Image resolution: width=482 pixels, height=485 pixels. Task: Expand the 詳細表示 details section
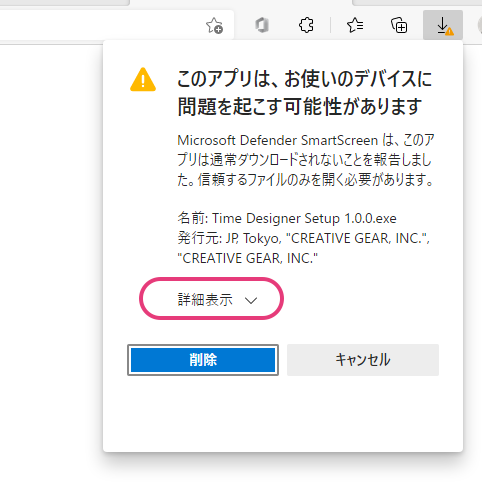click(211, 299)
